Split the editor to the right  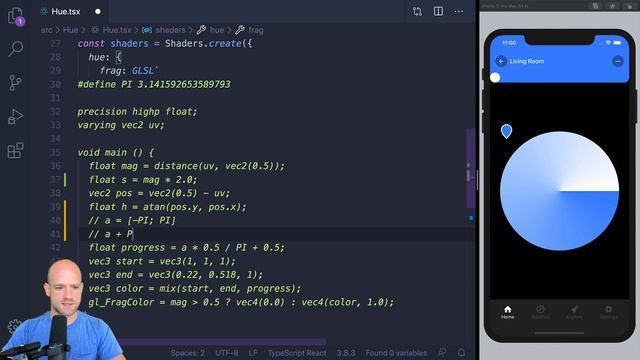pyautogui.click(x=438, y=11)
